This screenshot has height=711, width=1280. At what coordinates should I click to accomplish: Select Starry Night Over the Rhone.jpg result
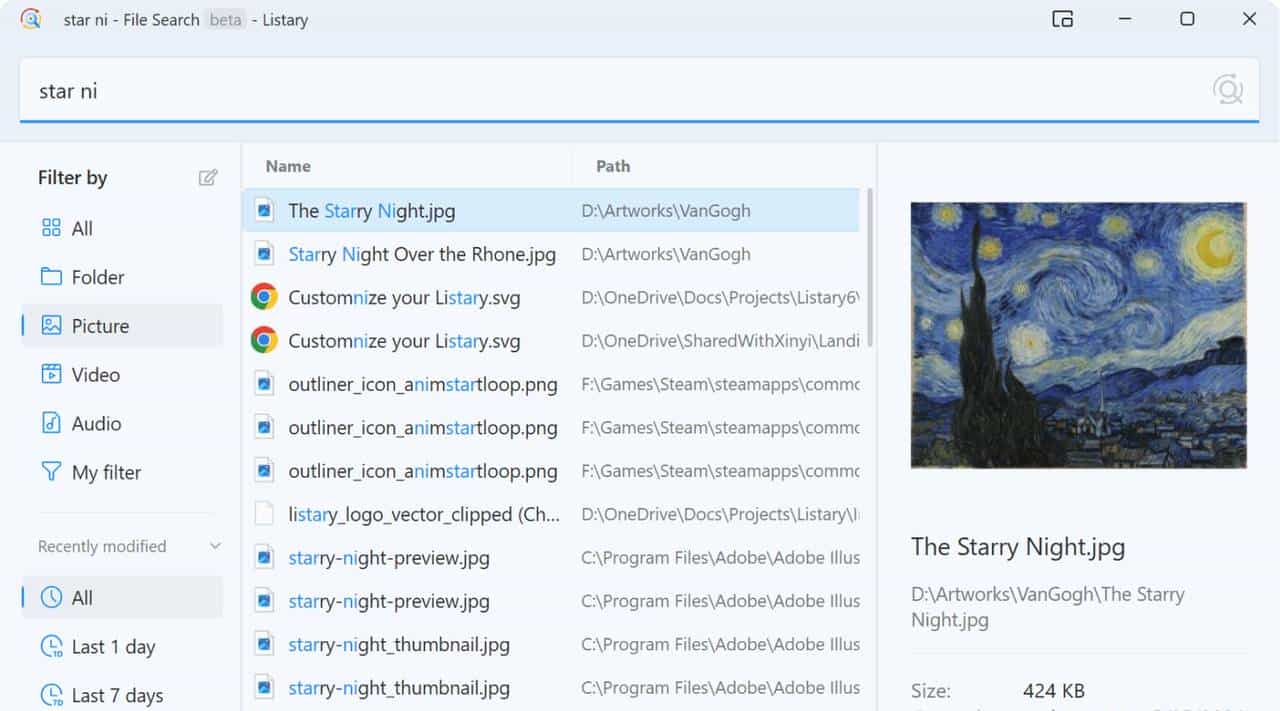421,254
